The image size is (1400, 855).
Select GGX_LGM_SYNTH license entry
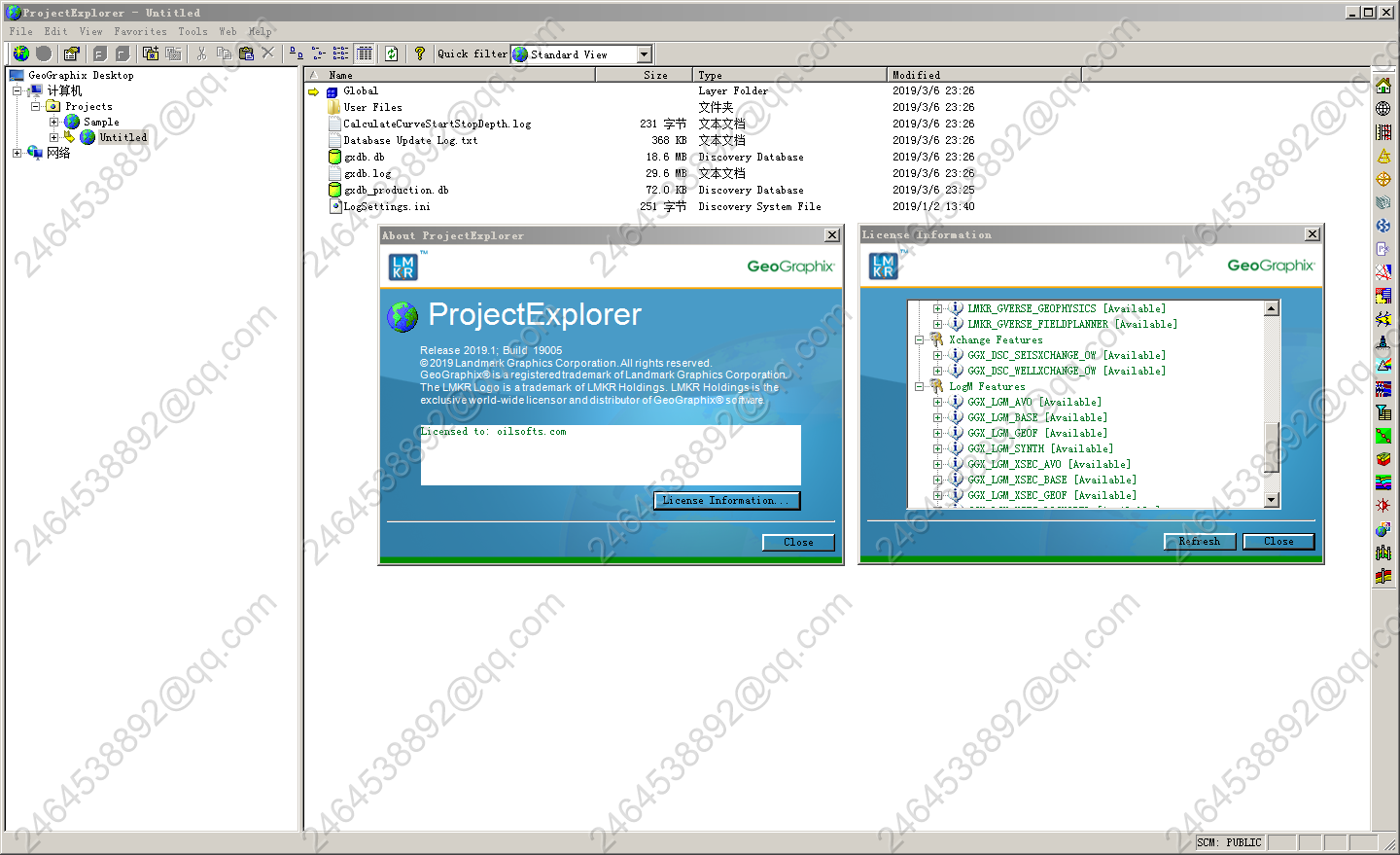pos(1039,448)
